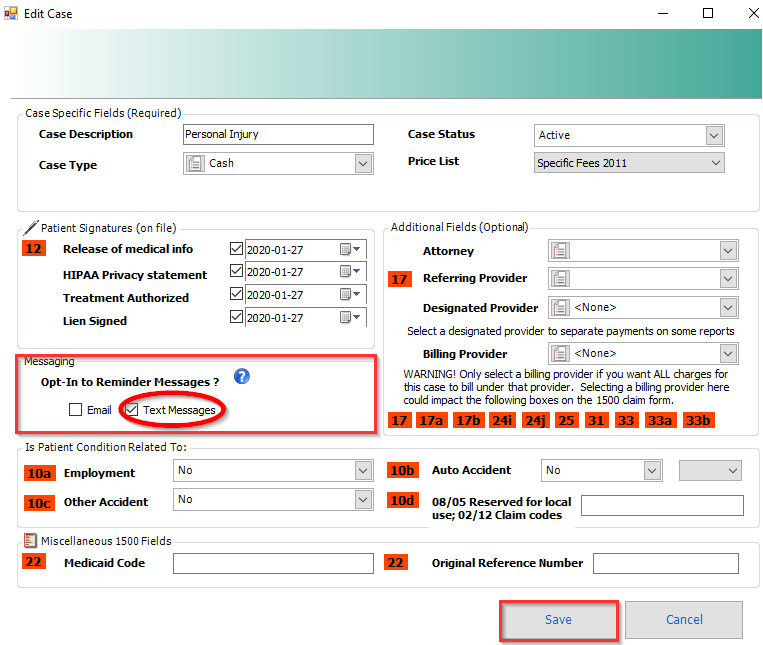
Task: Click the blue help icon beside Opt-In question
Action: point(241,377)
